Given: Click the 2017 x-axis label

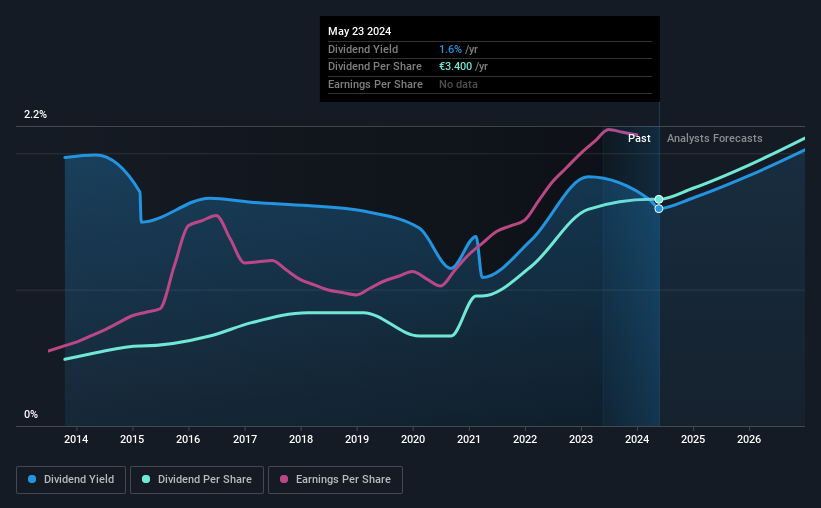Looking at the screenshot, I should (245, 439).
